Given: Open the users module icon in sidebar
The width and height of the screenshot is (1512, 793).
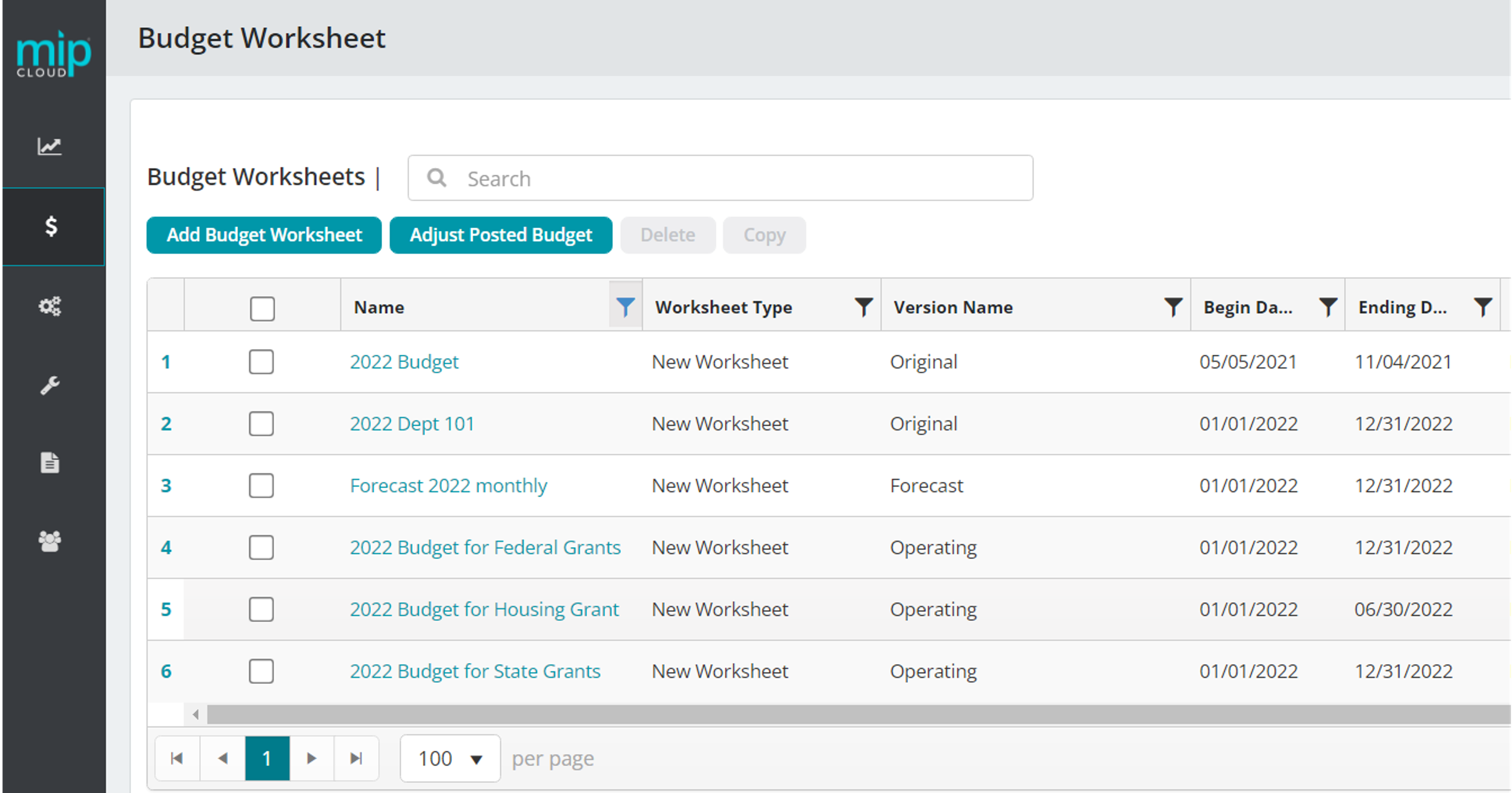Looking at the screenshot, I should click(50, 542).
